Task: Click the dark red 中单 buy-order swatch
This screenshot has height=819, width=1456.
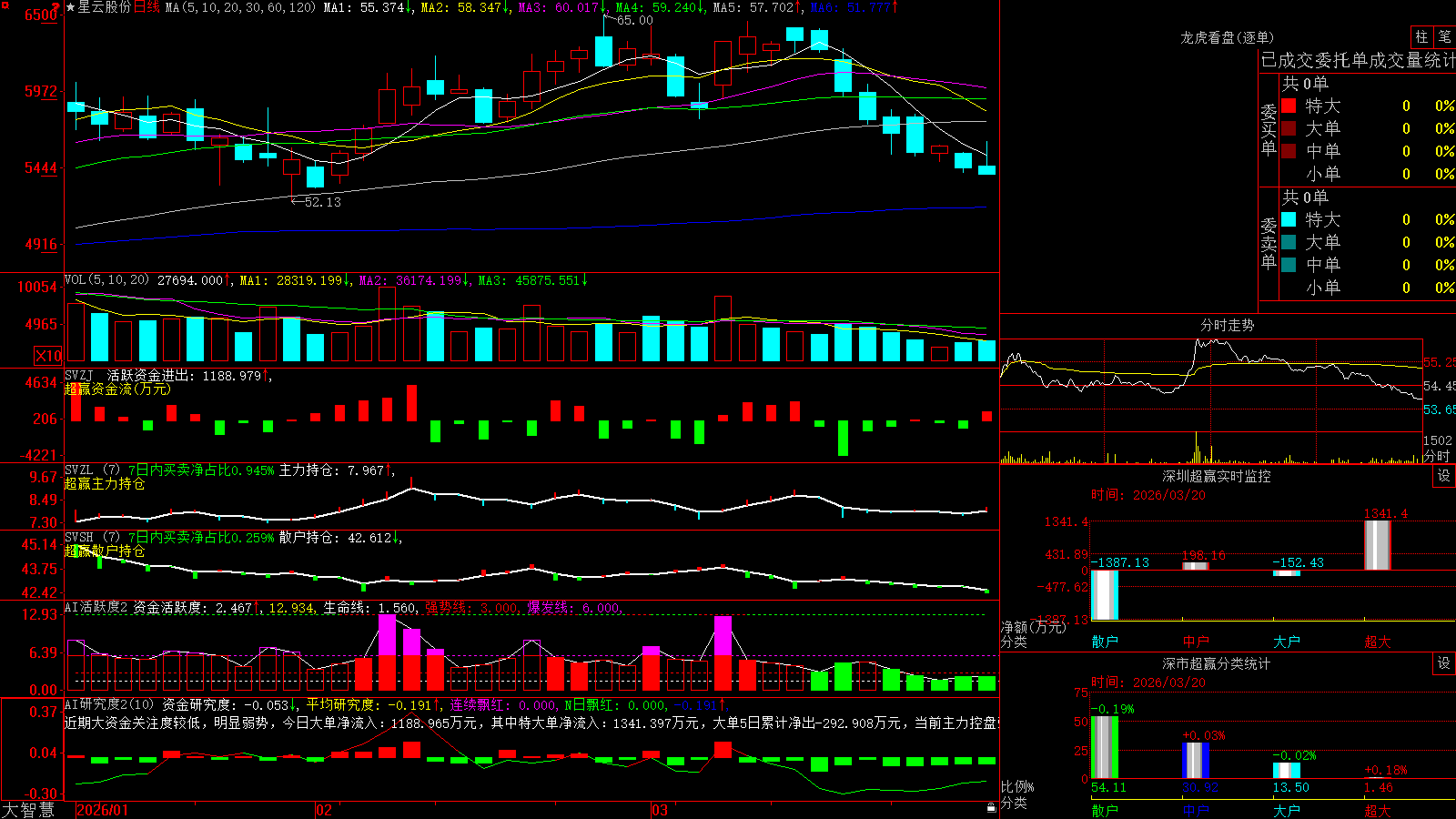Action: (x=1289, y=151)
